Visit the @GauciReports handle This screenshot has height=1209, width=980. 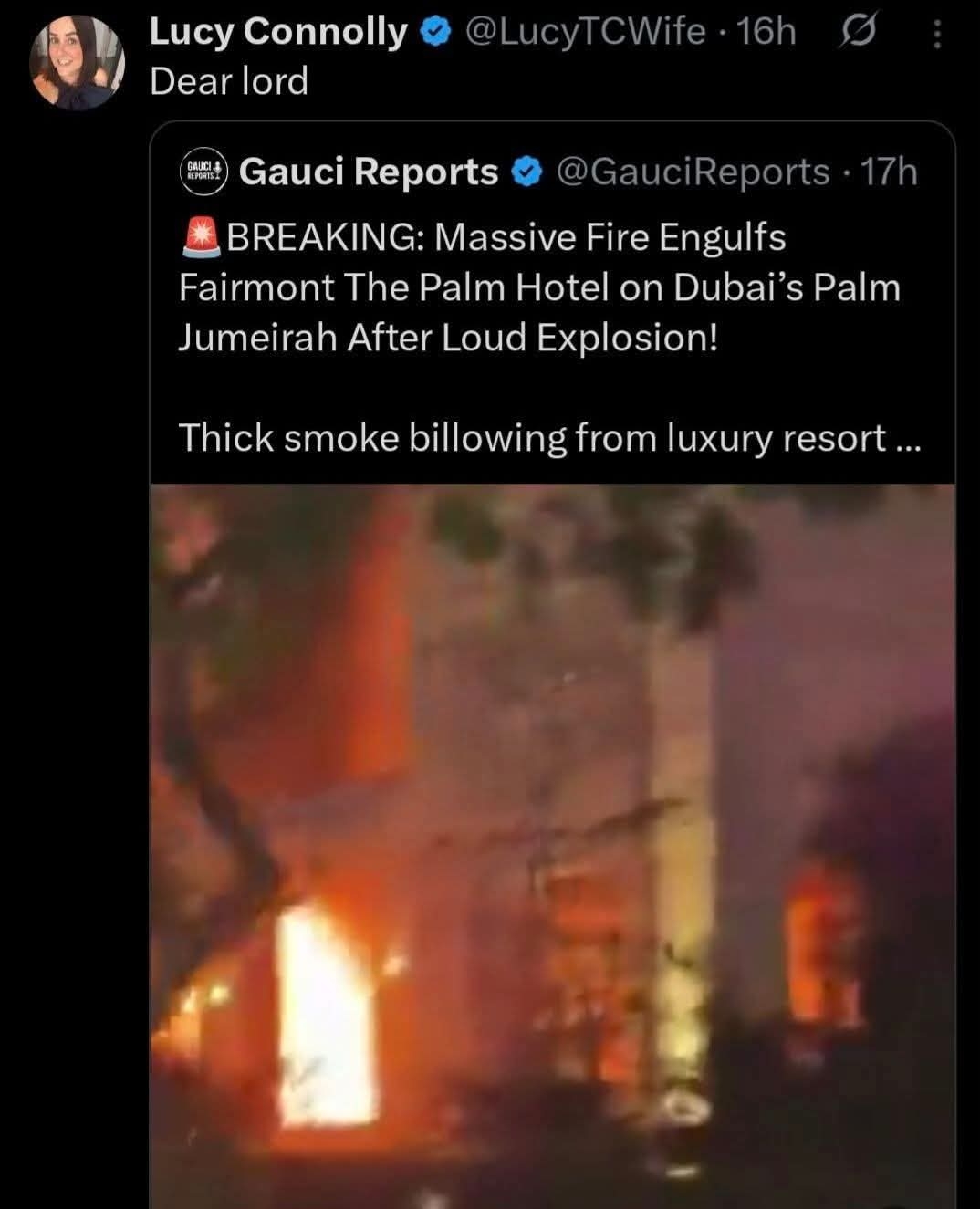[x=693, y=171]
